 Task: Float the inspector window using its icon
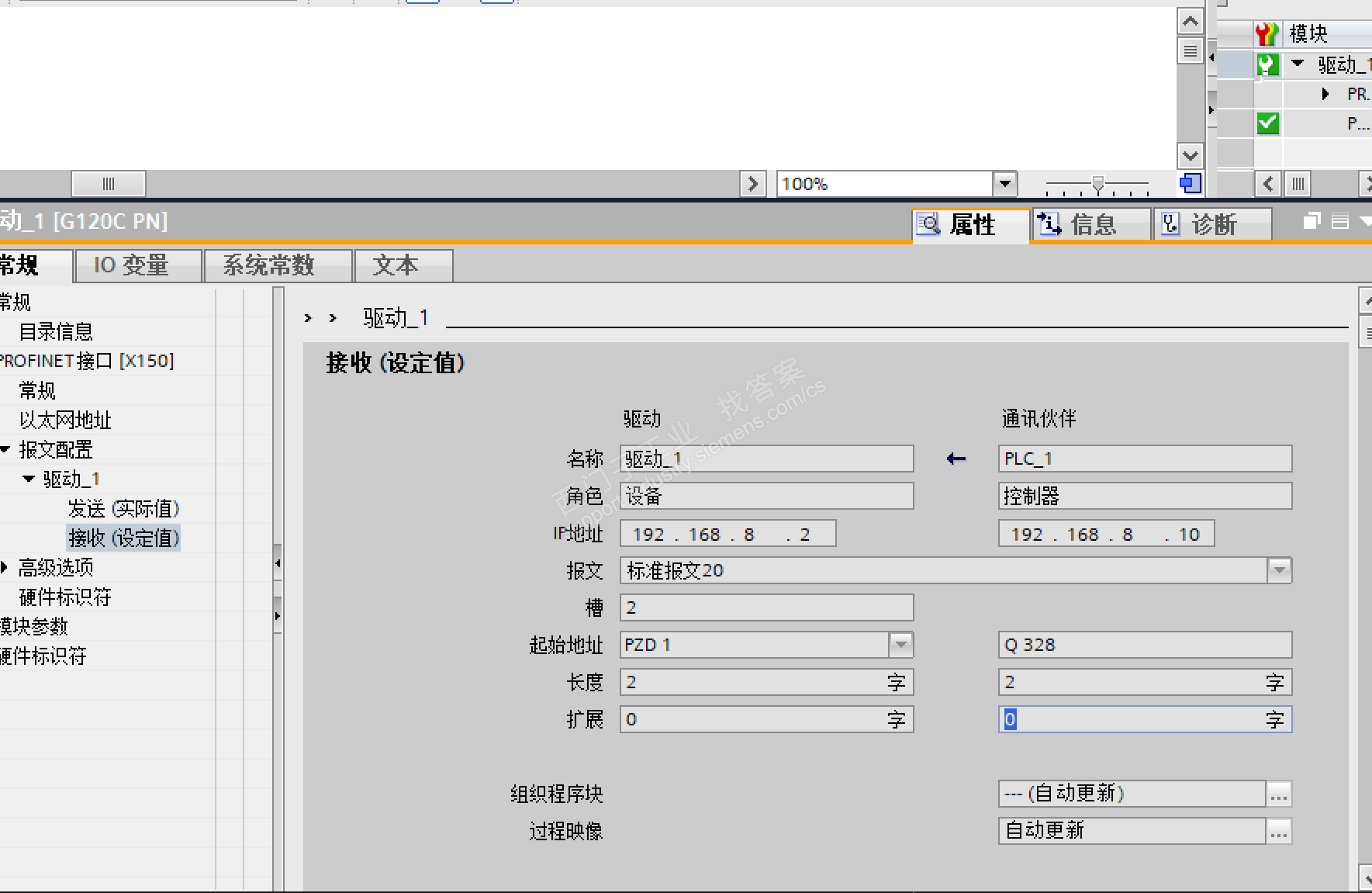(1312, 221)
